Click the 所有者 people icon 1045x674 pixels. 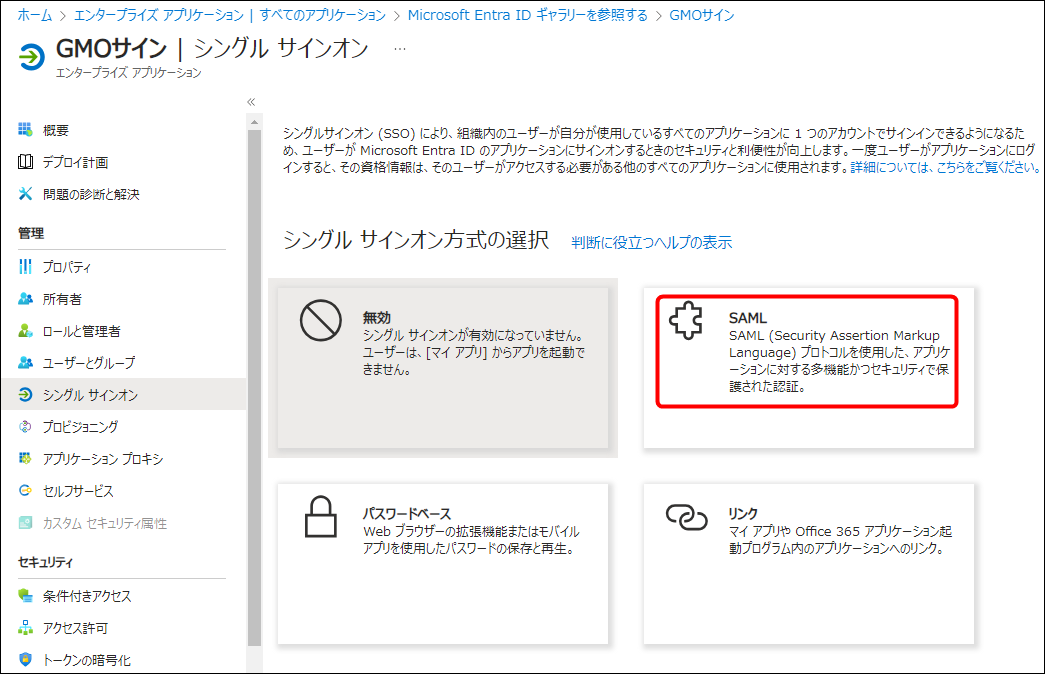(x=25, y=299)
